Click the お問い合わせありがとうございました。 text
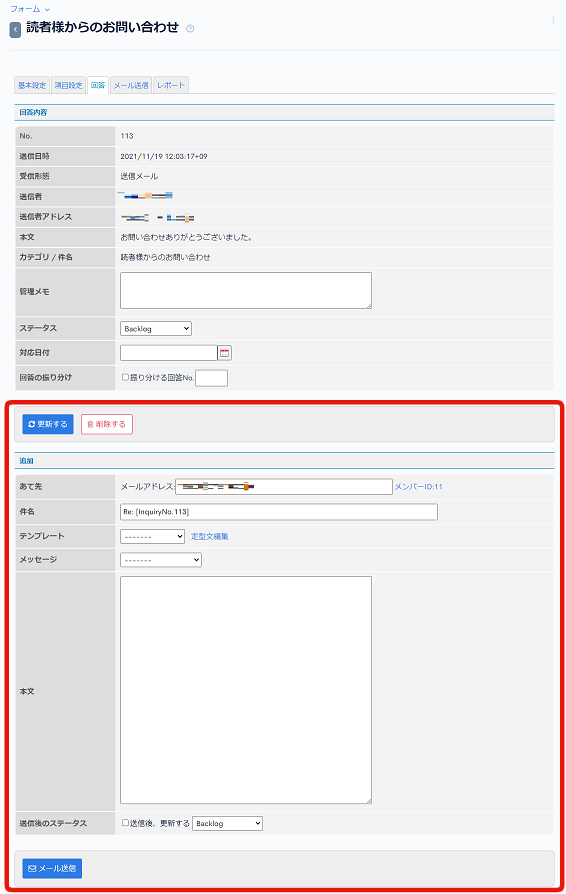This screenshot has width=566, height=894. (x=186, y=237)
